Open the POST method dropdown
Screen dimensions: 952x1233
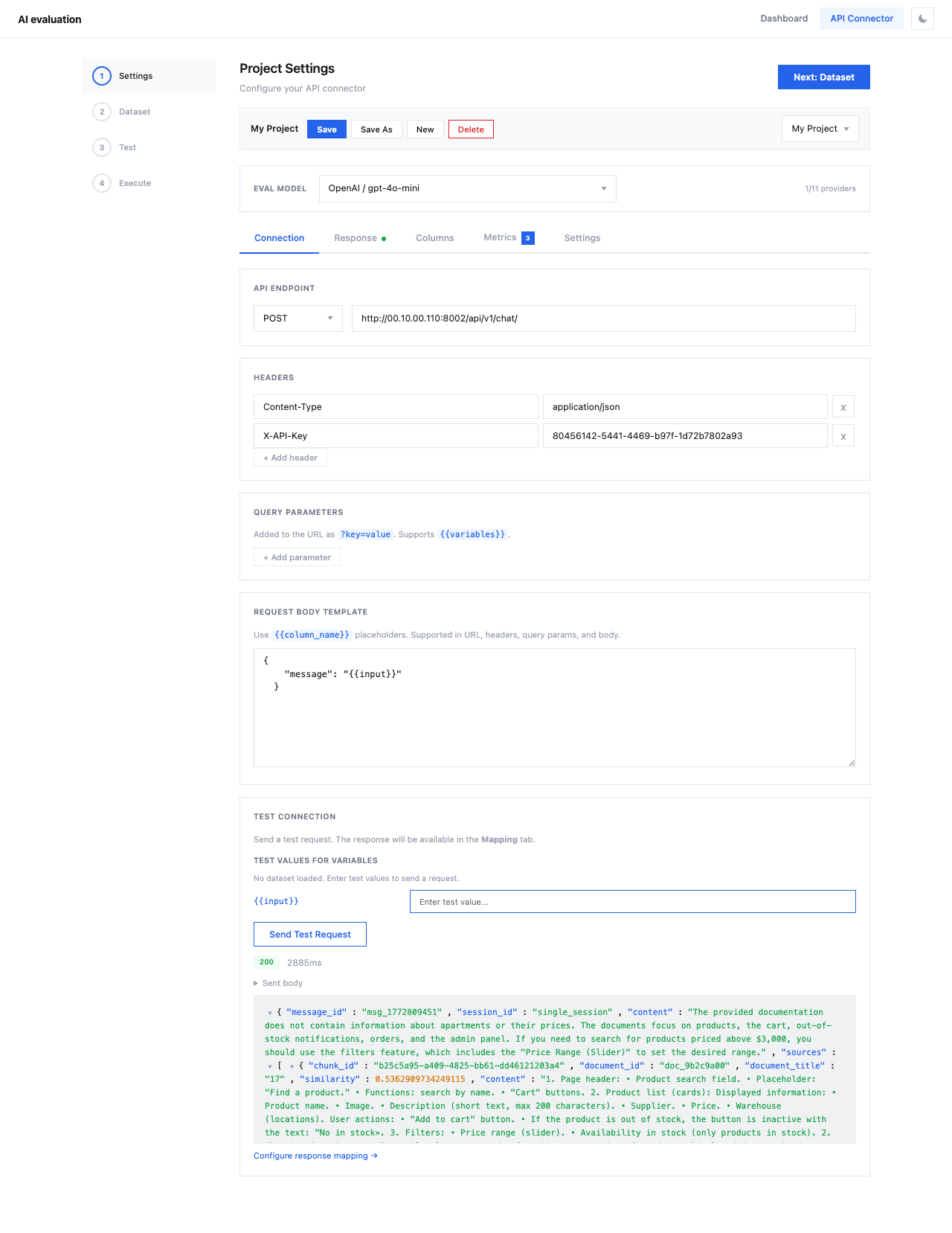pos(297,318)
